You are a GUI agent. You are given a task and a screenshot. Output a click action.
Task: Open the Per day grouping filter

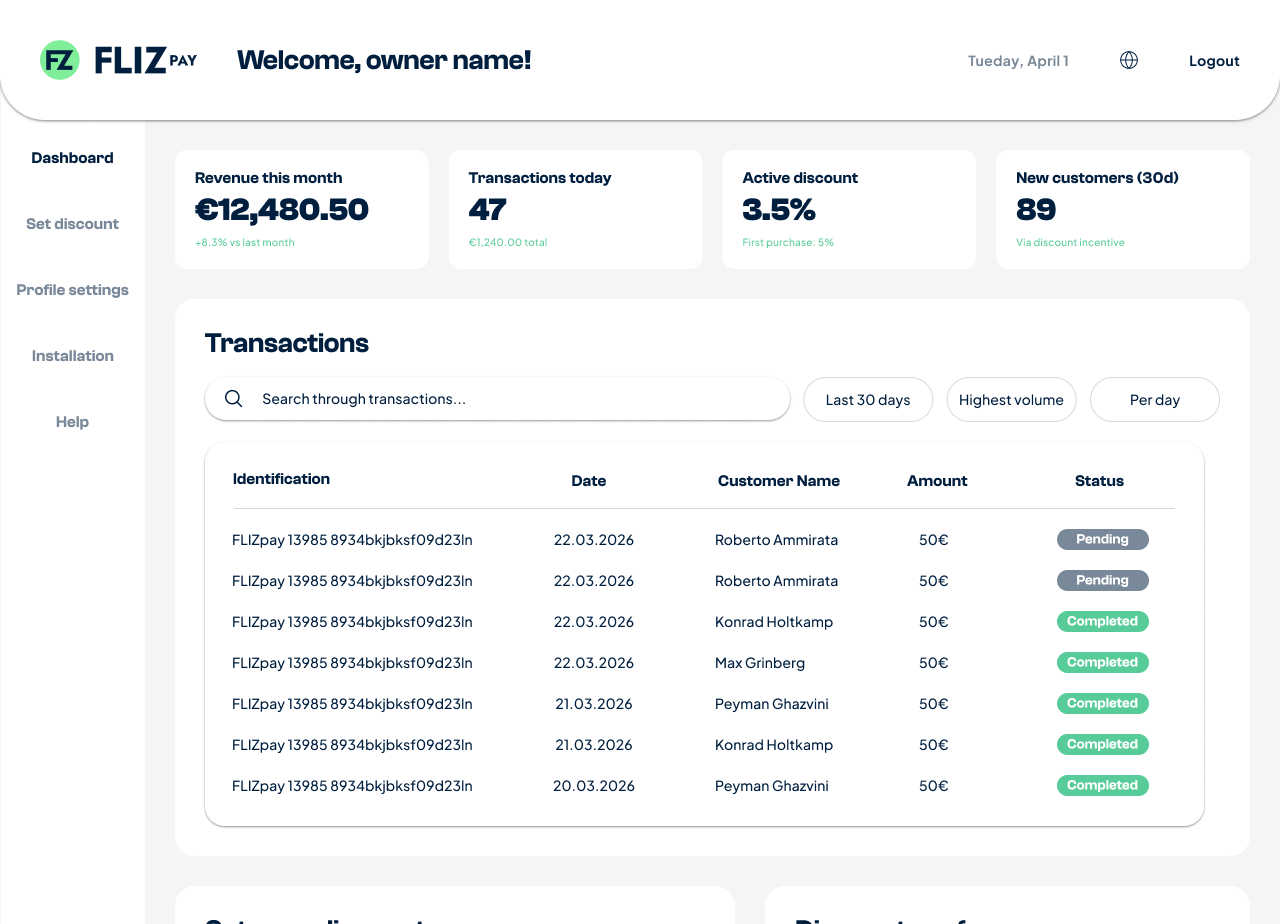pyautogui.click(x=1155, y=400)
